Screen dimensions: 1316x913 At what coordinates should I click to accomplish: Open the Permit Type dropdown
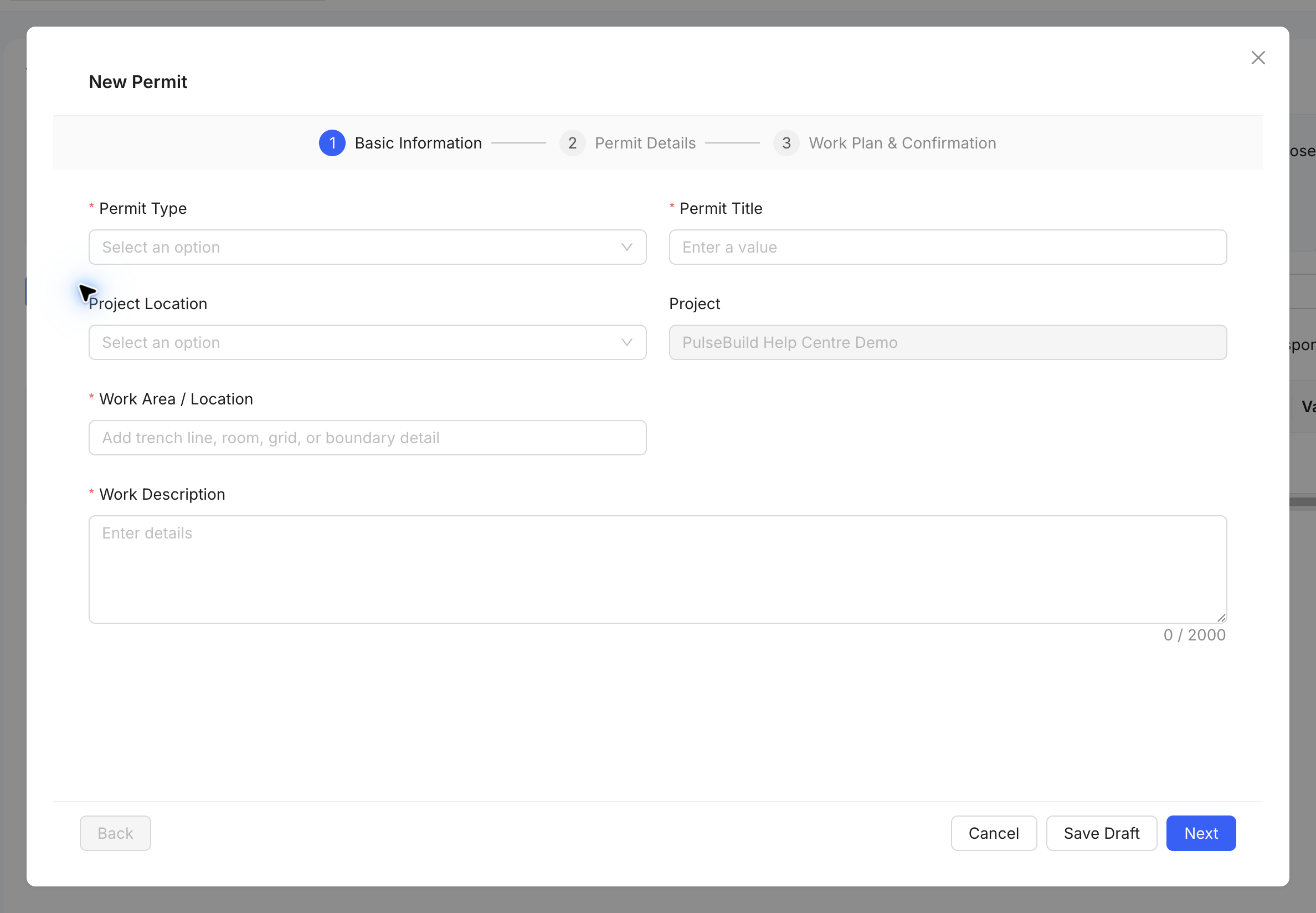(x=367, y=247)
